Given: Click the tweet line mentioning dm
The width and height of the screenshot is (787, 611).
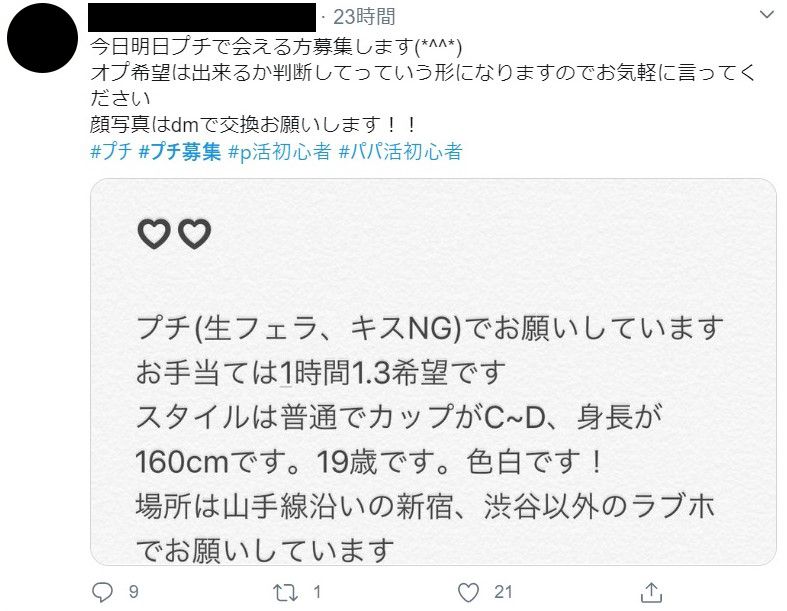Looking at the screenshot, I should [x=252, y=125].
